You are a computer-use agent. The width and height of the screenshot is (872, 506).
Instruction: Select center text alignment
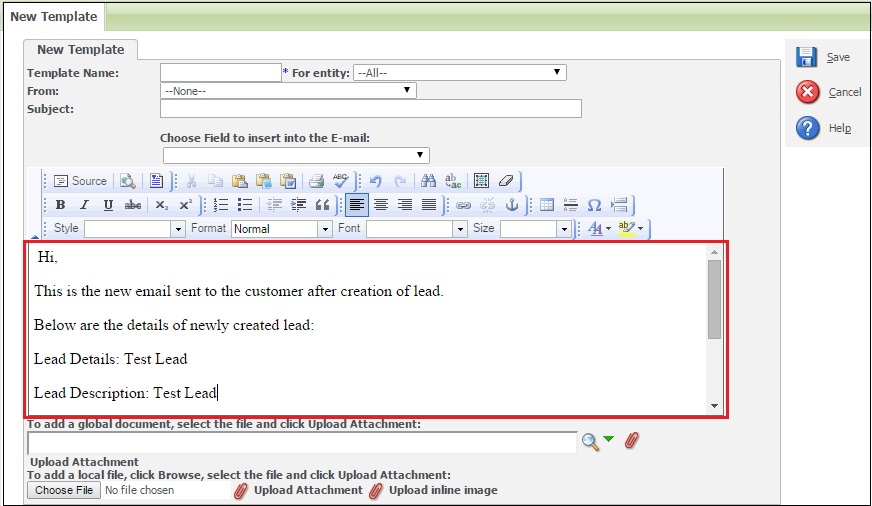pyautogui.click(x=381, y=205)
